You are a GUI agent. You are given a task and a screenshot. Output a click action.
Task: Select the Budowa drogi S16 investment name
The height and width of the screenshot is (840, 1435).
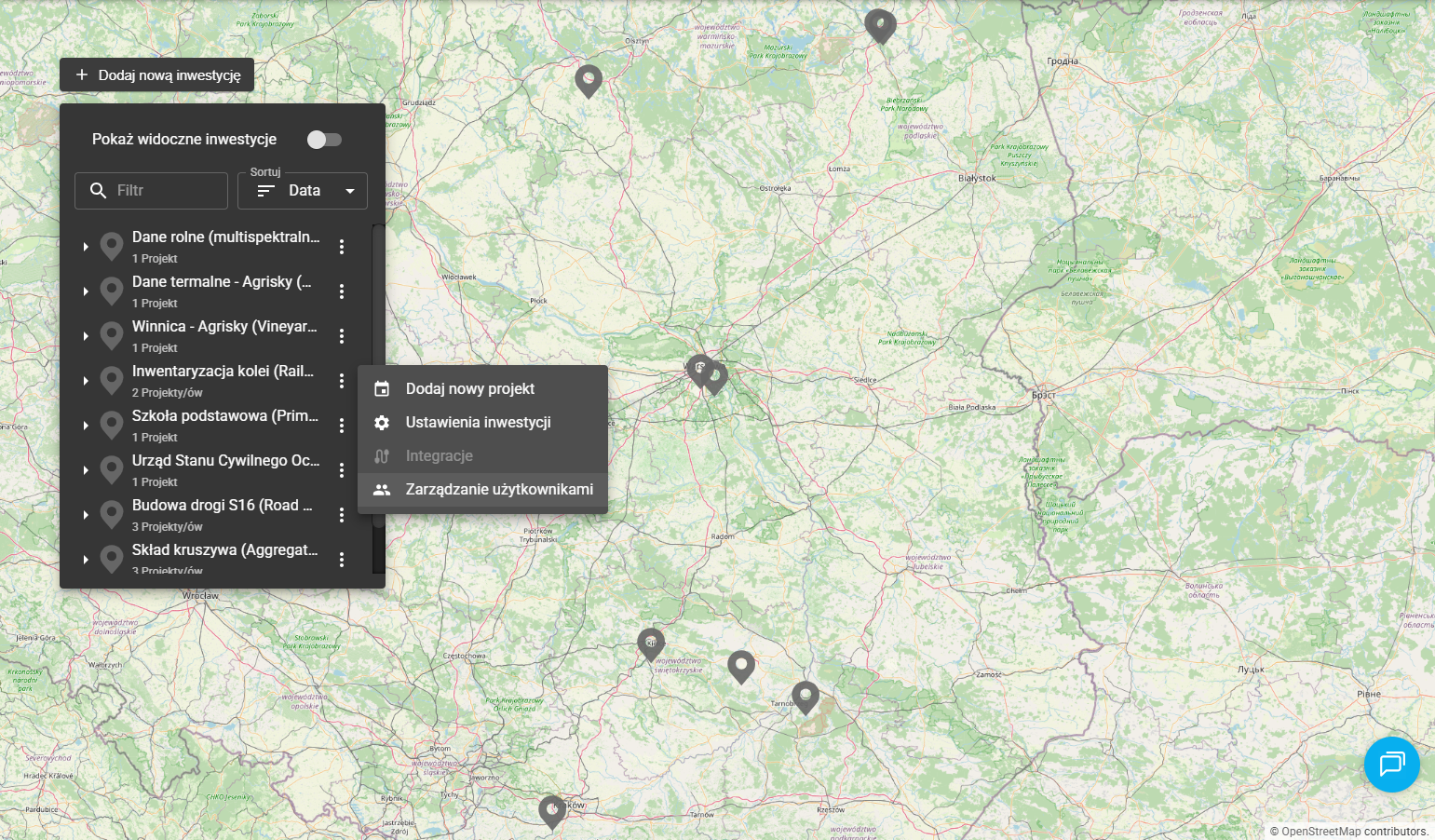[223, 506]
